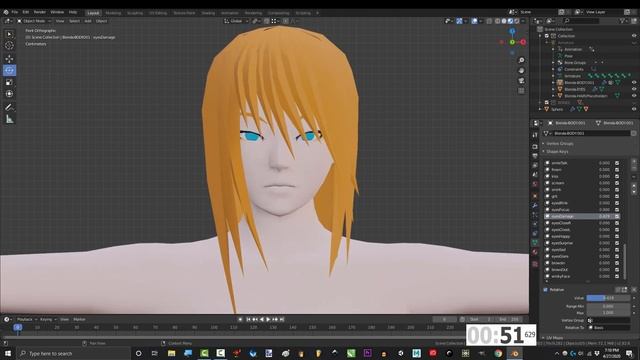Open the Global transform orientation dropdown
This screenshot has height=360, width=640.
pyautogui.click(x=236, y=21)
